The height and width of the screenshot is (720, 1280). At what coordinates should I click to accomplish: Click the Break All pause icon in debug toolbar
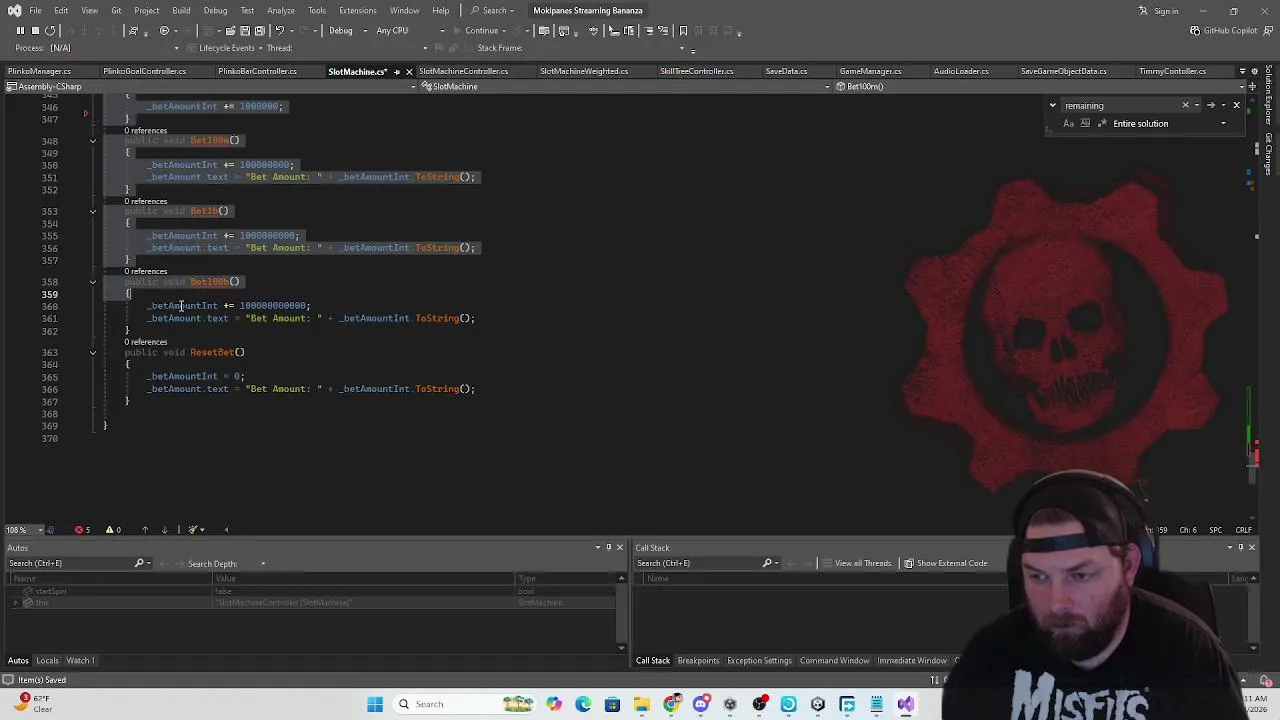point(20,30)
